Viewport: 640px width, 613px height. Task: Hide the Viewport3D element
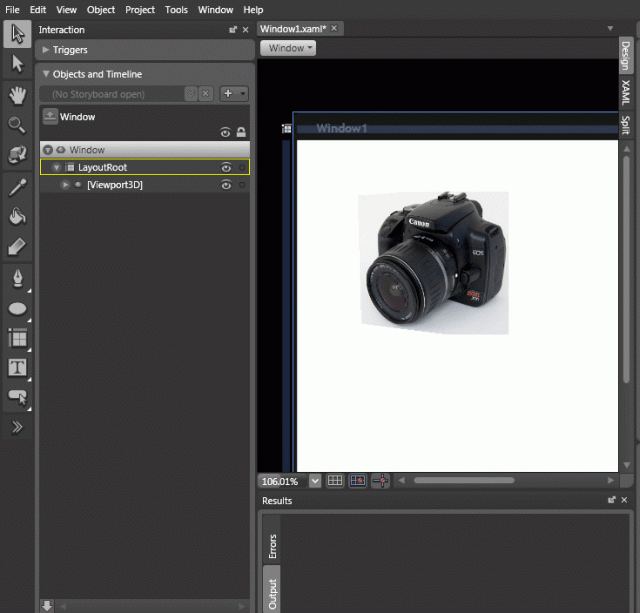point(226,185)
